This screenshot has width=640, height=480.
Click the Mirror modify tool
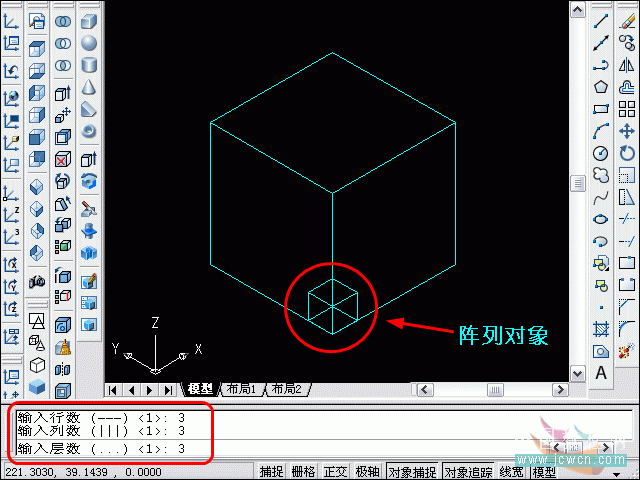pyautogui.click(x=627, y=65)
